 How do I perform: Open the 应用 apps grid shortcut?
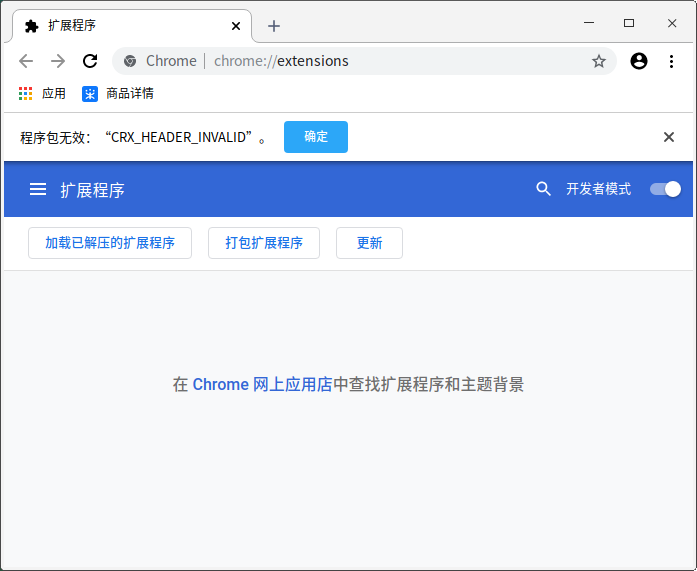(42, 93)
